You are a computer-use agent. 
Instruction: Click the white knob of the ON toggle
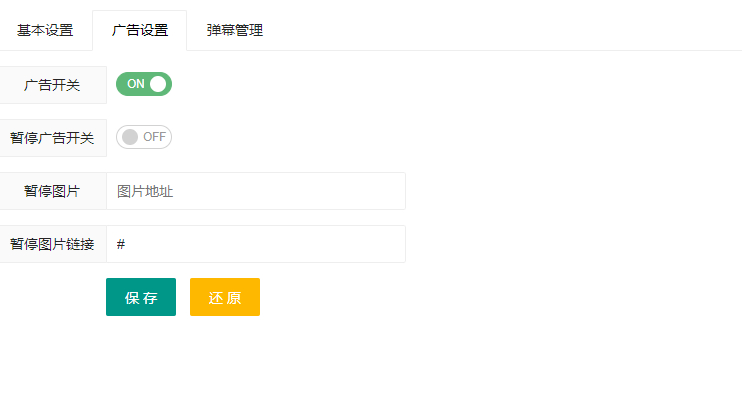pos(158,84)
